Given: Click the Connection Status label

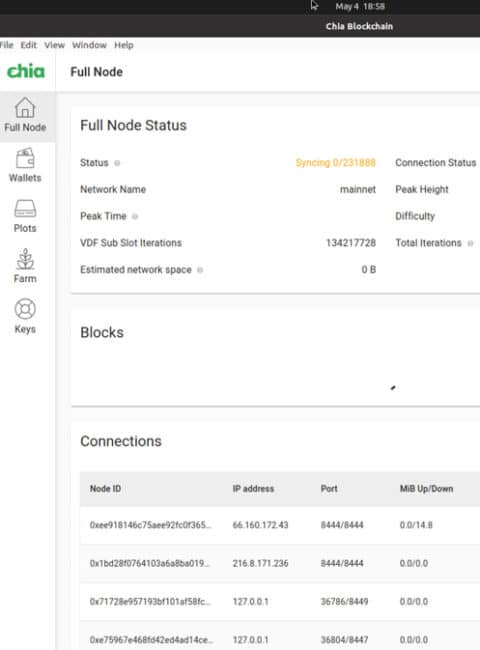Looking at the screenshot, I should pos(436,162).
